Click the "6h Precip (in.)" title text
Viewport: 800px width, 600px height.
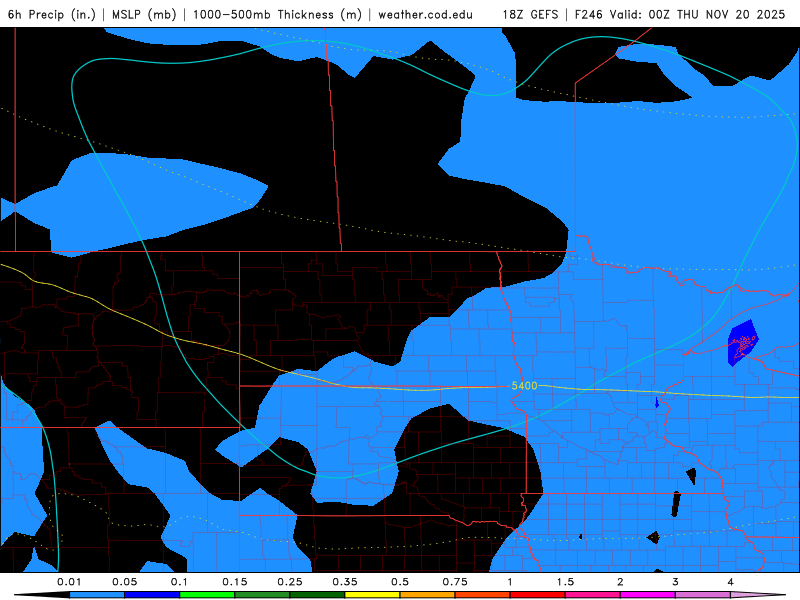[52, 14]
